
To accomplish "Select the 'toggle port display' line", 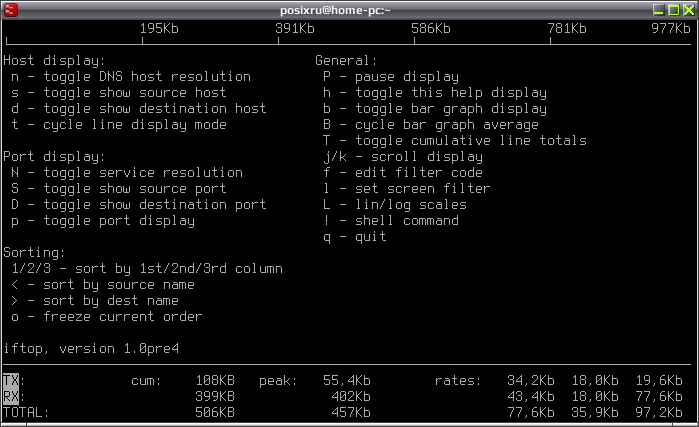I will [x=103, y=221].
